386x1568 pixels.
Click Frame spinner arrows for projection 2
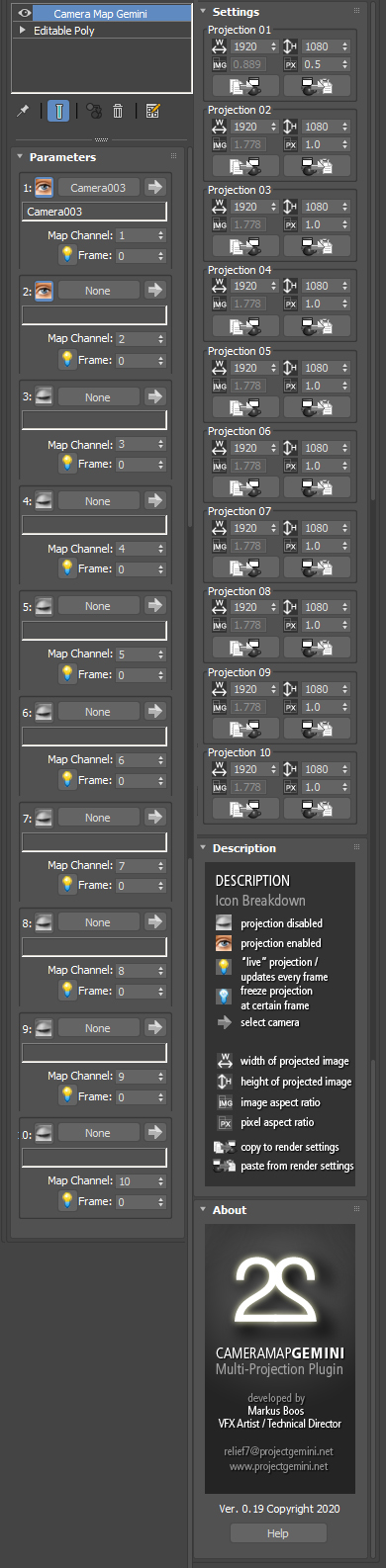[161, 360]
